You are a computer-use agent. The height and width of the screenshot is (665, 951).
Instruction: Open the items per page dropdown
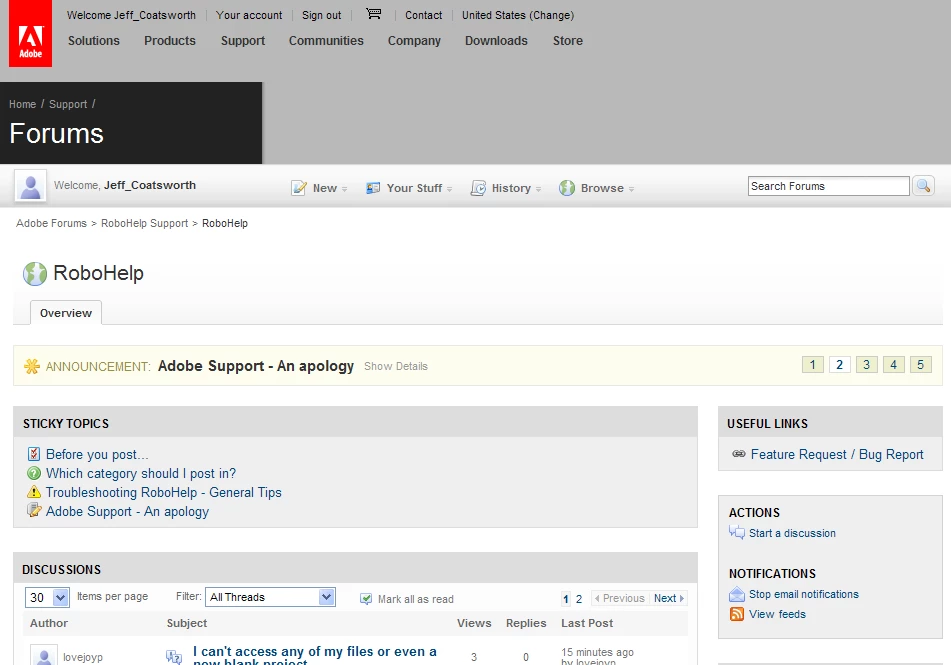(47, 598)
